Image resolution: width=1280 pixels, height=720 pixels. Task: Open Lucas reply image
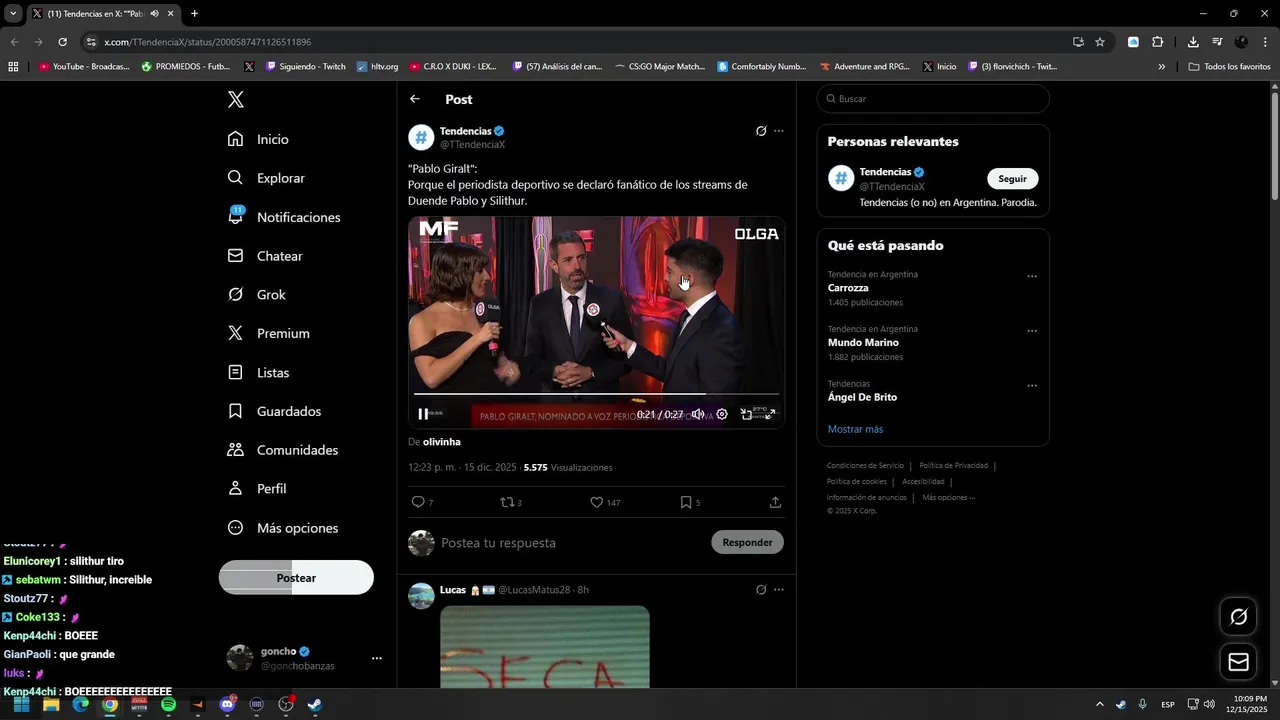tap(545, 646)
